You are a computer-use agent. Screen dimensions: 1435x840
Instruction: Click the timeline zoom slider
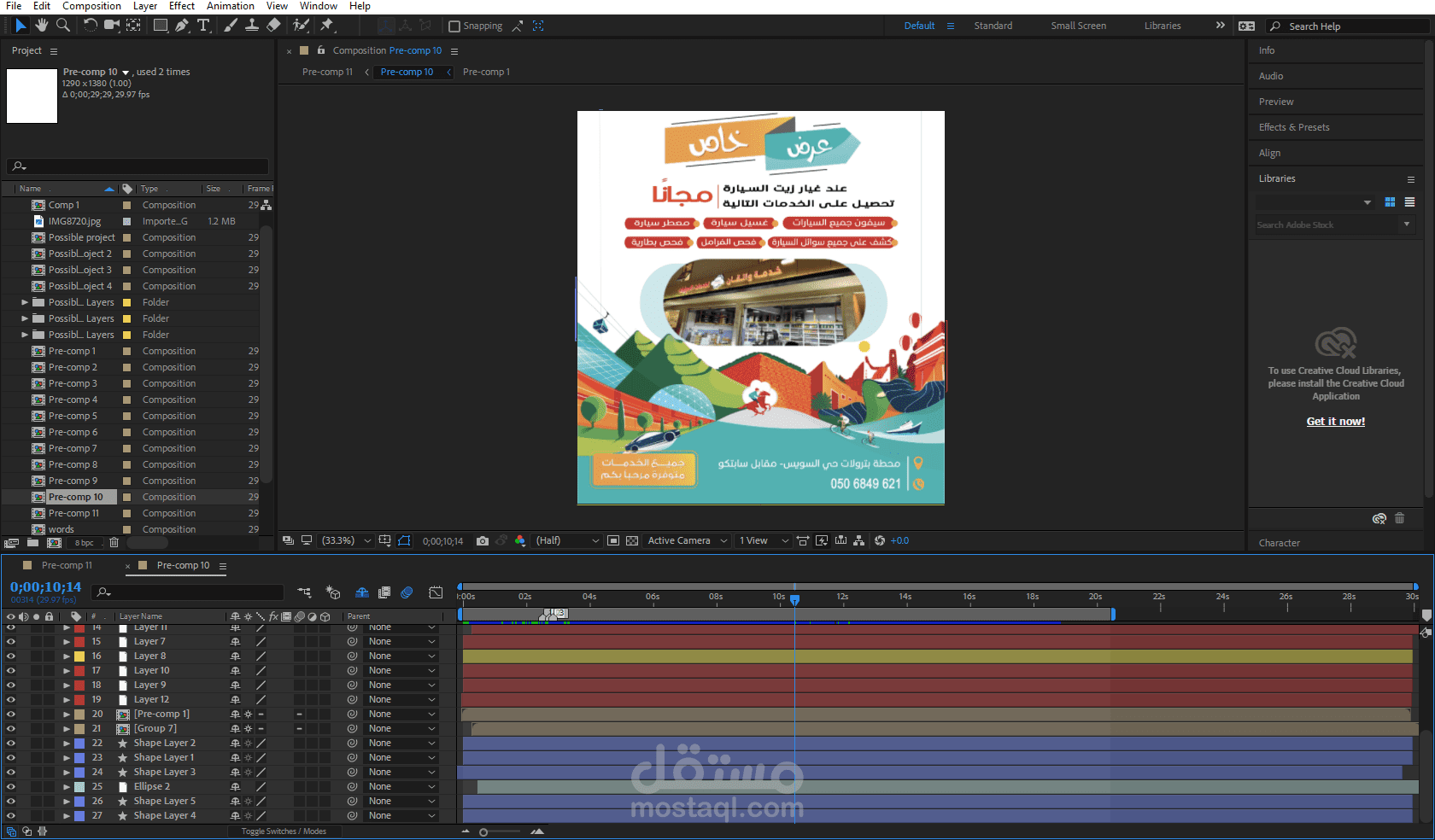click(483, 831)
